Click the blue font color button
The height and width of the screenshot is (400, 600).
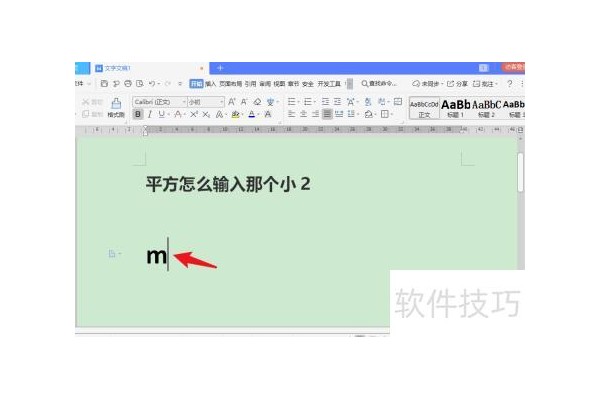coord(251,114)
